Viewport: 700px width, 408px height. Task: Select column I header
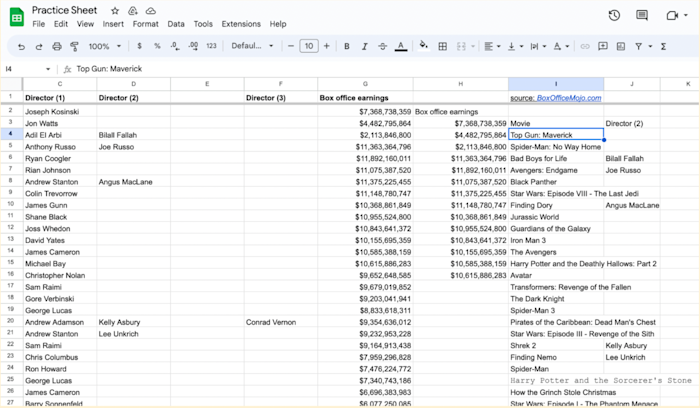(556, 83)
